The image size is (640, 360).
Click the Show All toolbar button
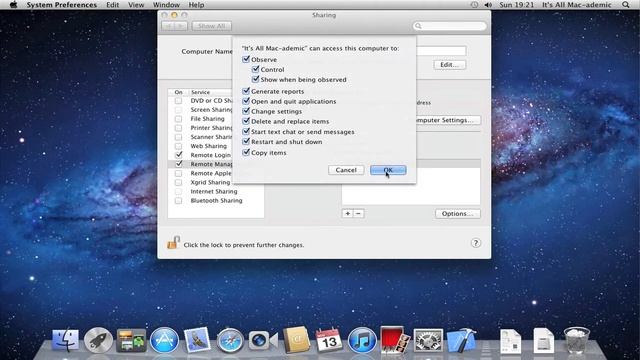click(x=211, y=26)
